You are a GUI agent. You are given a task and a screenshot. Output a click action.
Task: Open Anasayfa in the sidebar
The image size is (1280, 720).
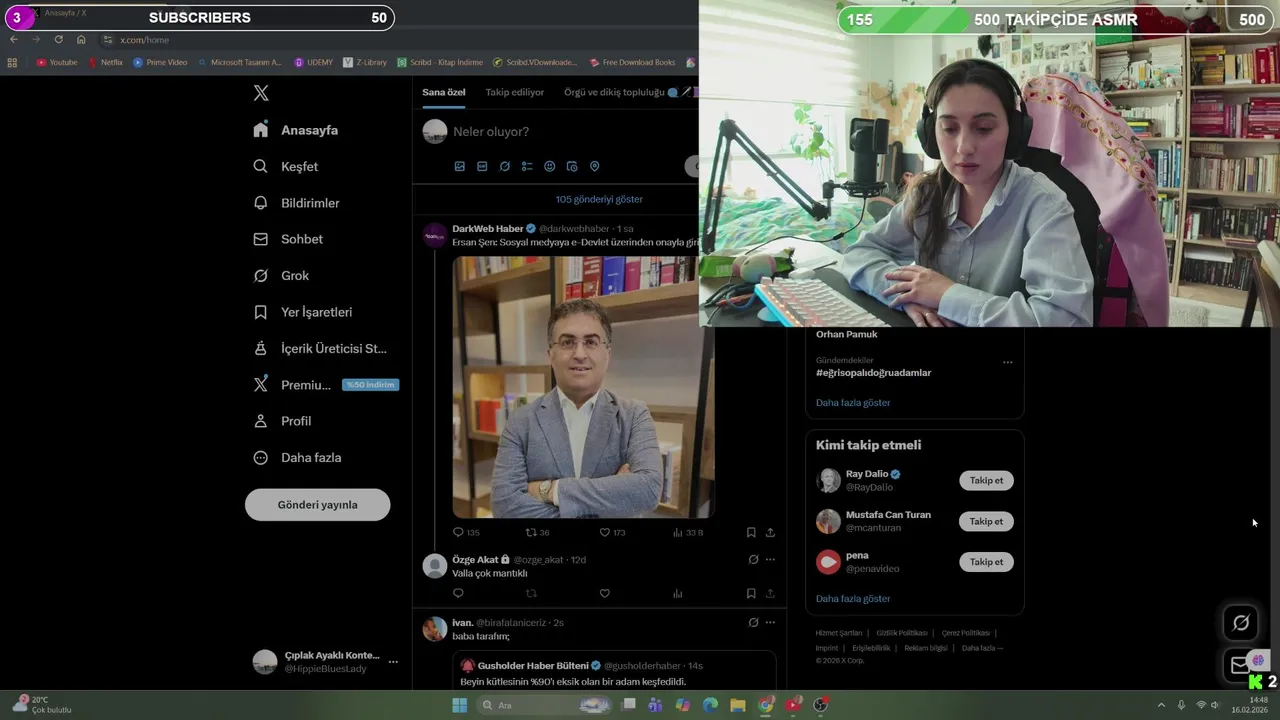click(296, 130)
